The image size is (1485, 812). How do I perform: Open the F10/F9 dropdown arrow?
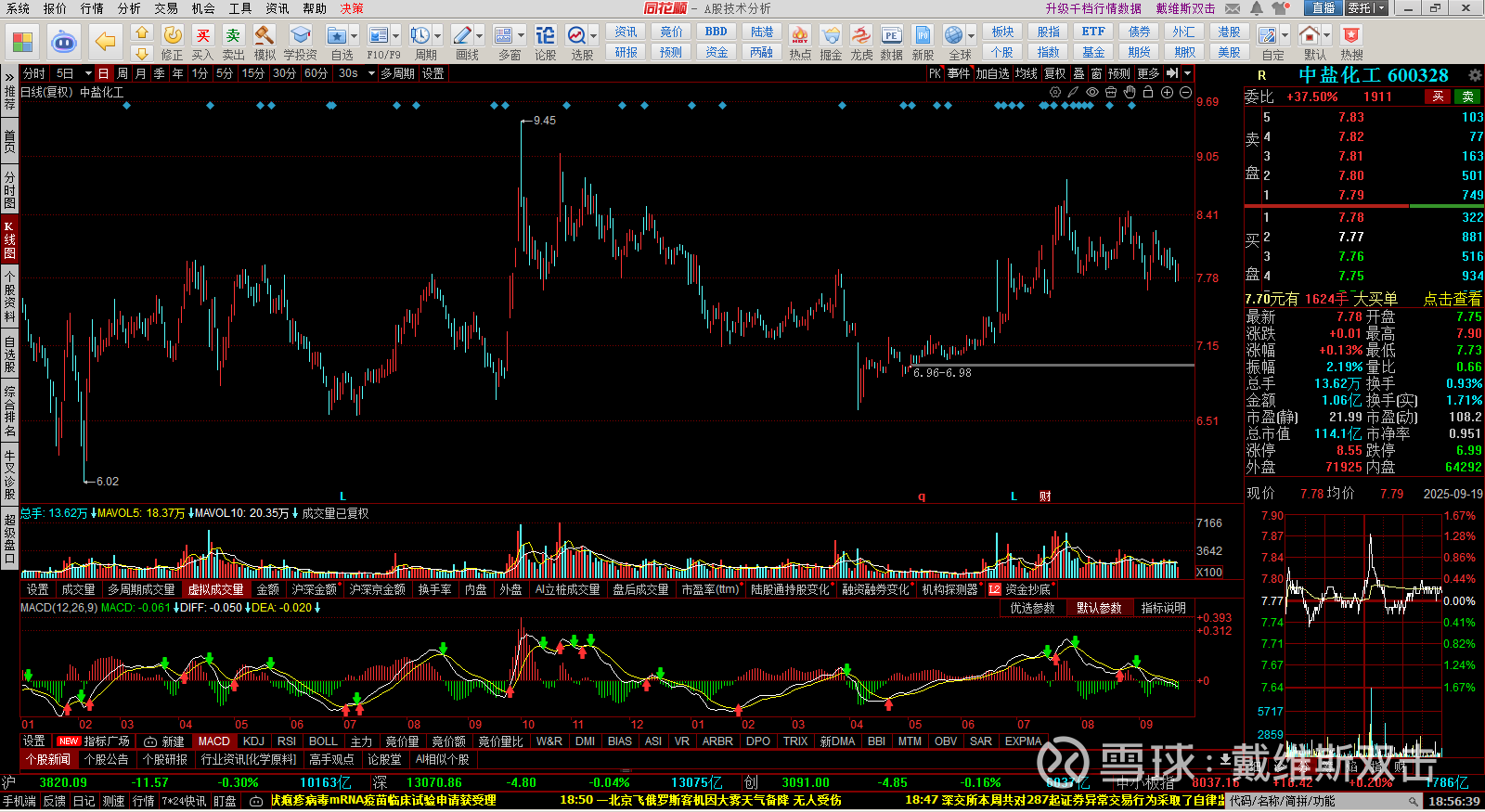(x=396, y=36)
